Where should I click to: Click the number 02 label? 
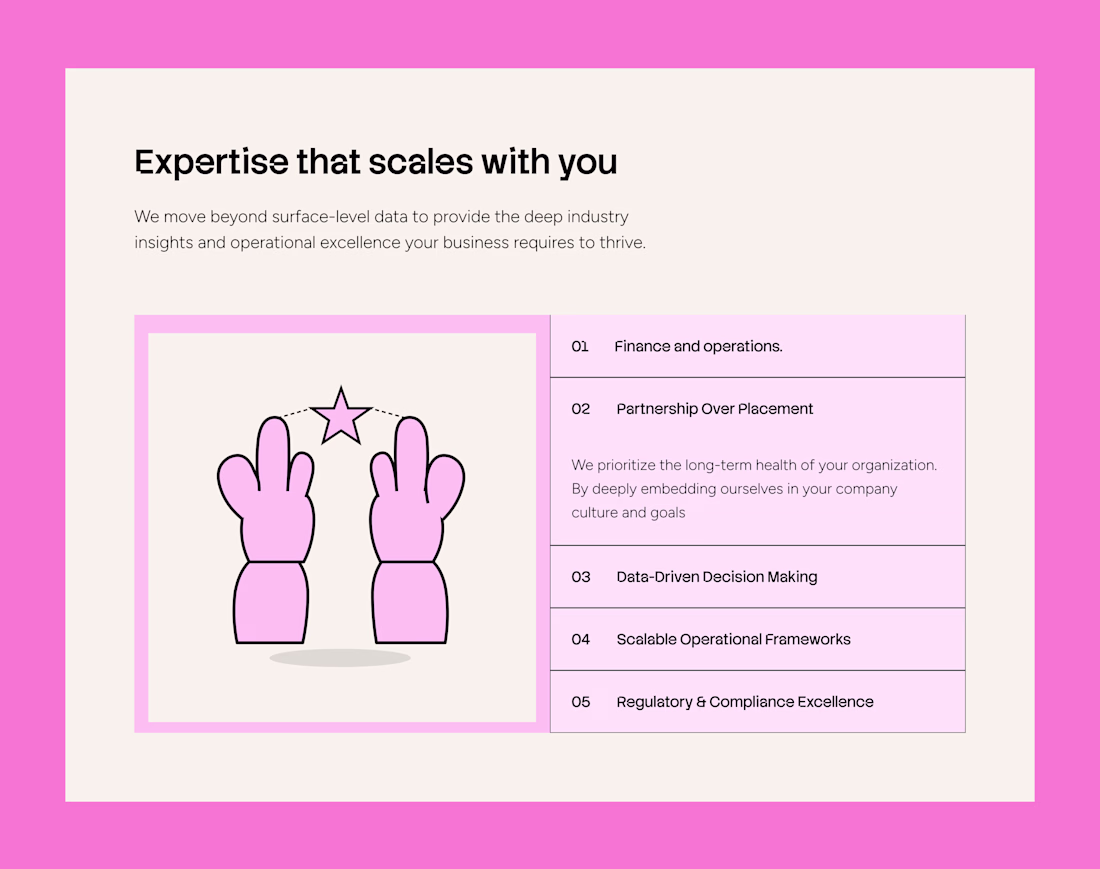581,409
